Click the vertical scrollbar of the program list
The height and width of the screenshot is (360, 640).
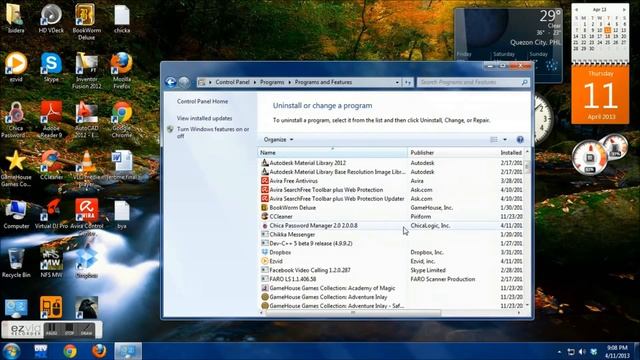coord(527,229)
